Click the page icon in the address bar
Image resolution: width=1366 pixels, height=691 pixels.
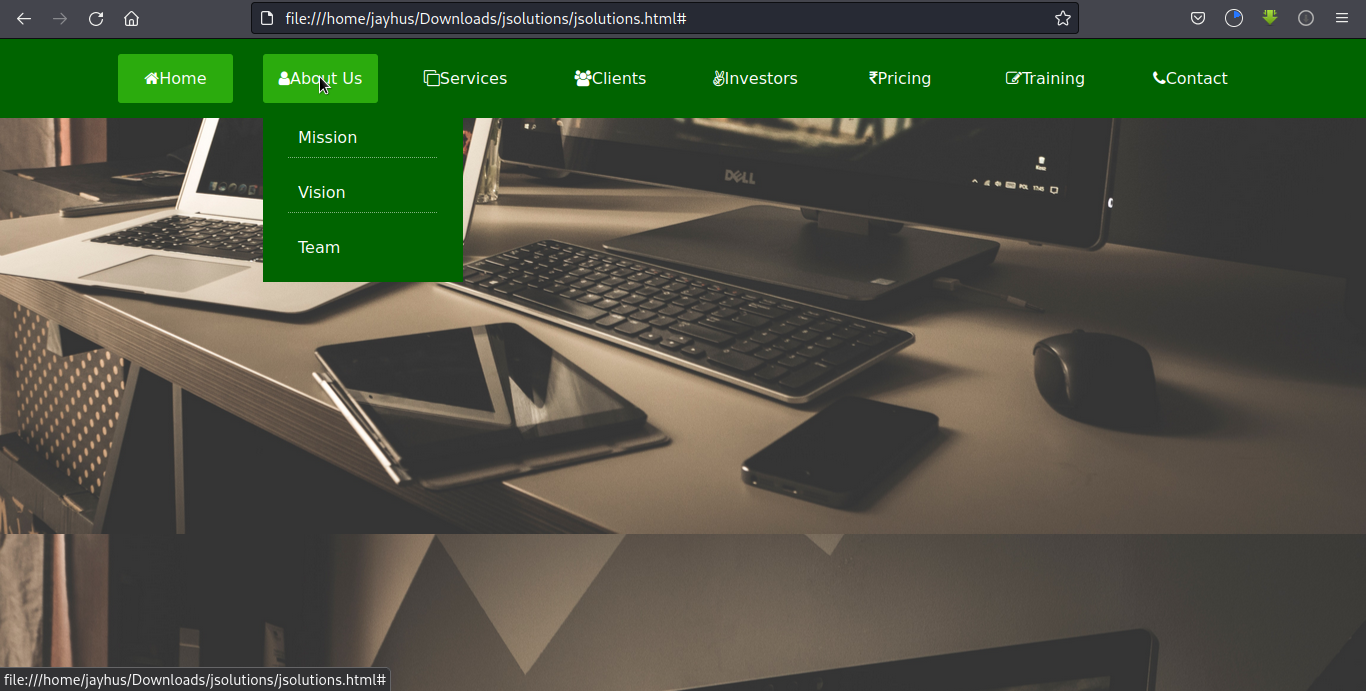266,19
